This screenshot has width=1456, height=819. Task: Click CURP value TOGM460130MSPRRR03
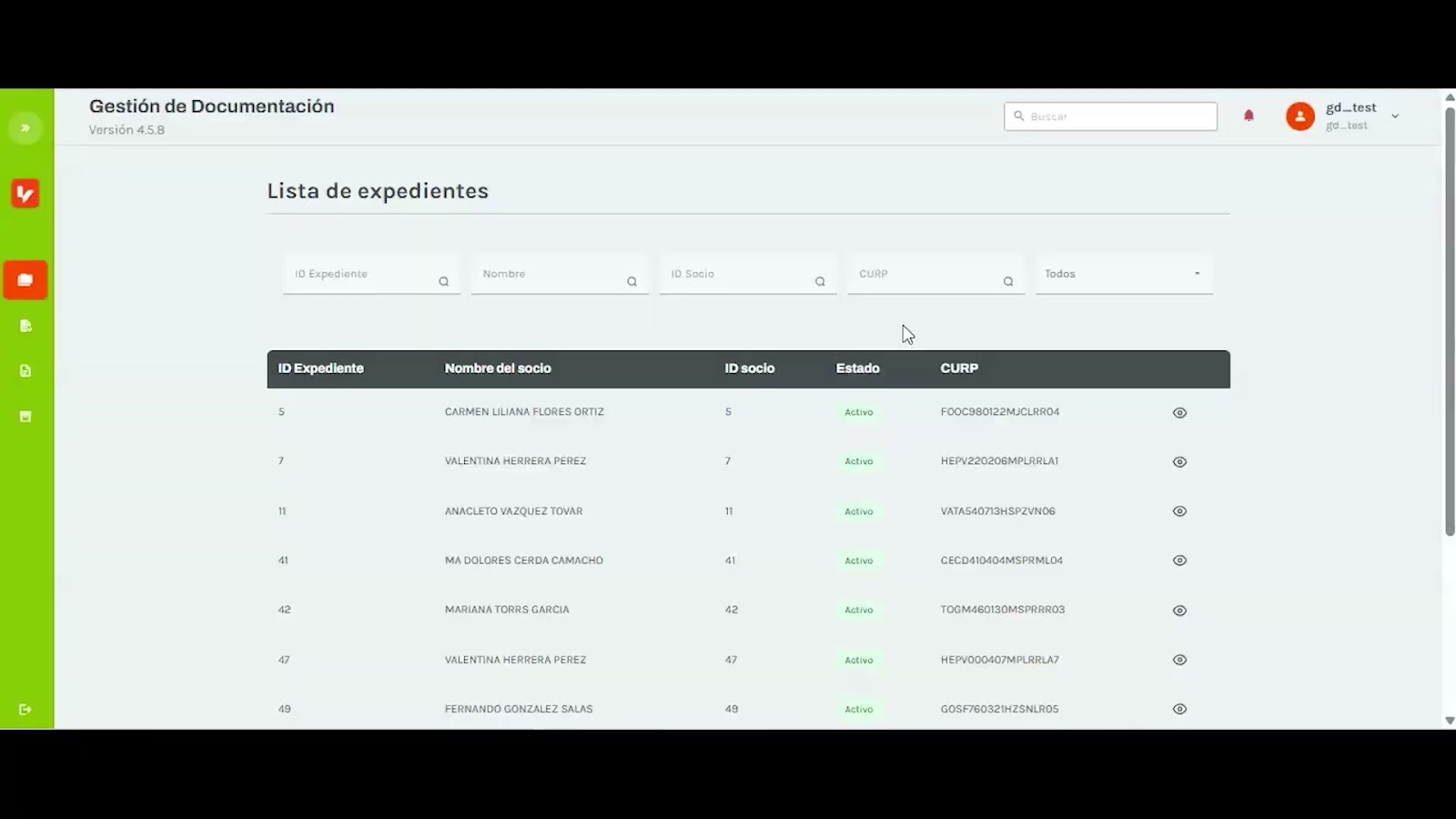click(x=1003, y=610)
